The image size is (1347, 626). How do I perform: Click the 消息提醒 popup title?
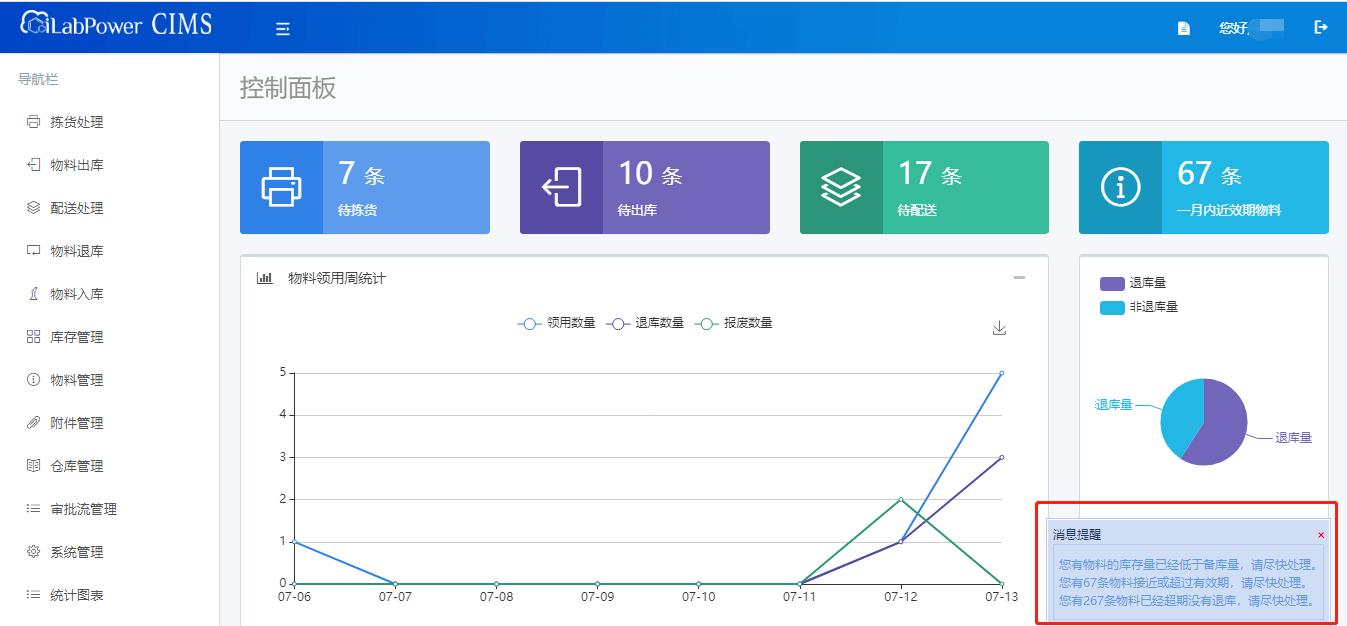(x=1076, y=535)
